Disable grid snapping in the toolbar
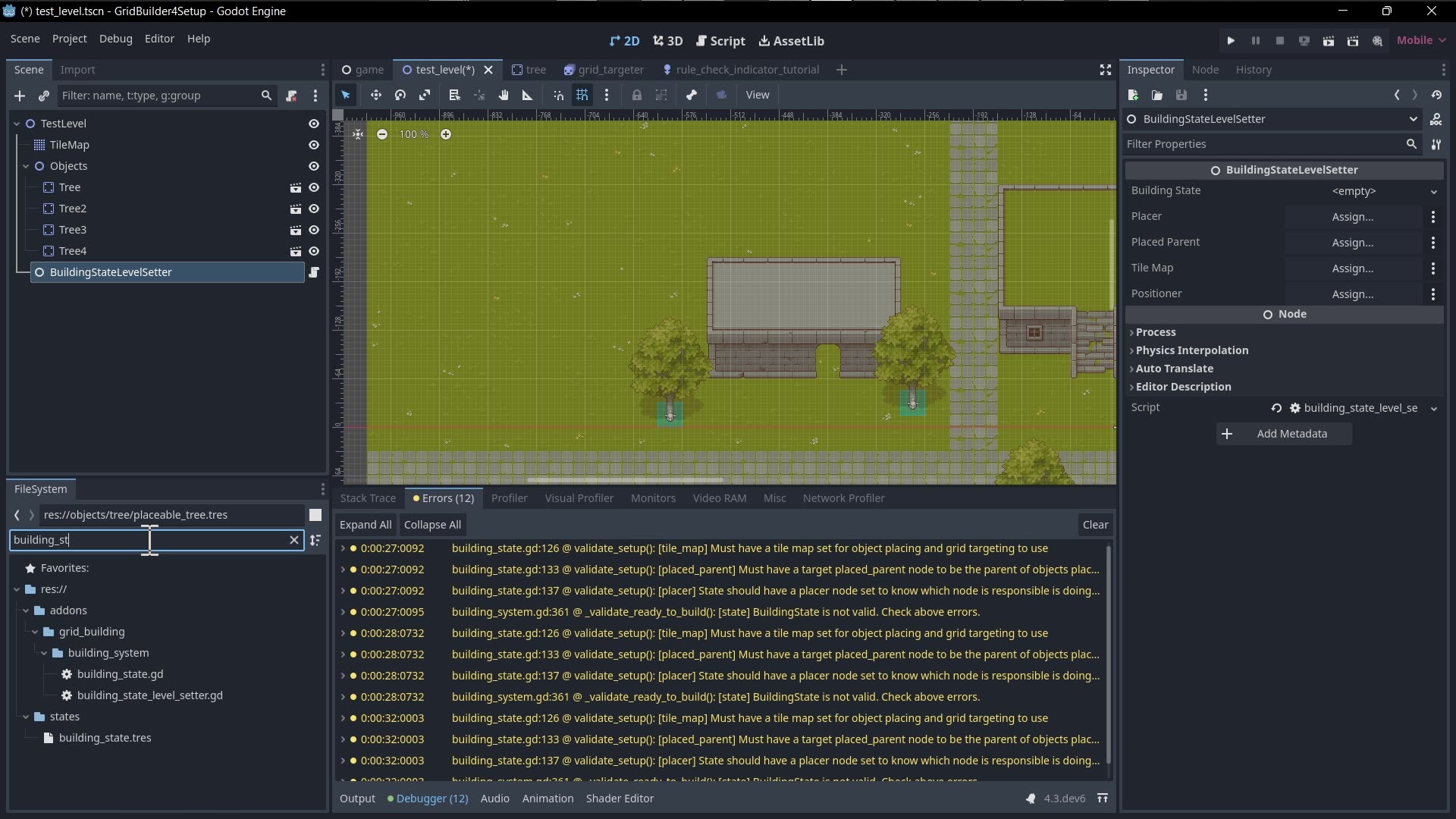This screenshot has height=819, width=1456. 582,95
